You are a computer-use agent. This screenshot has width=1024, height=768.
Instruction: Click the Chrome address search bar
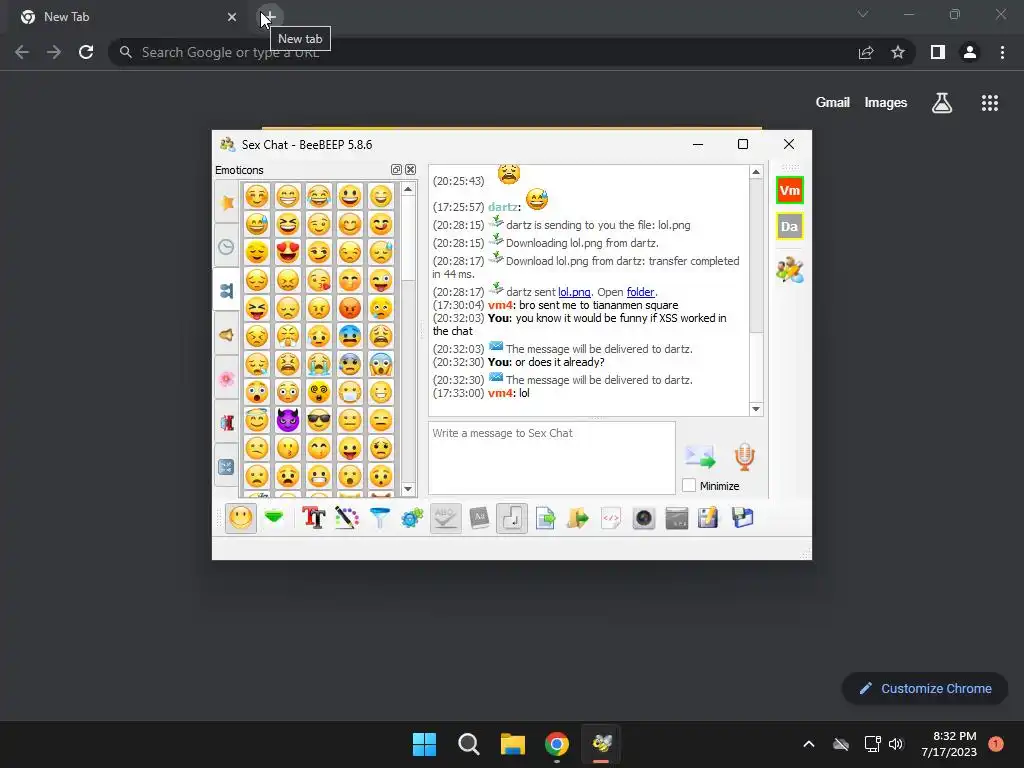pyautogui.click(x=483, y=52)
